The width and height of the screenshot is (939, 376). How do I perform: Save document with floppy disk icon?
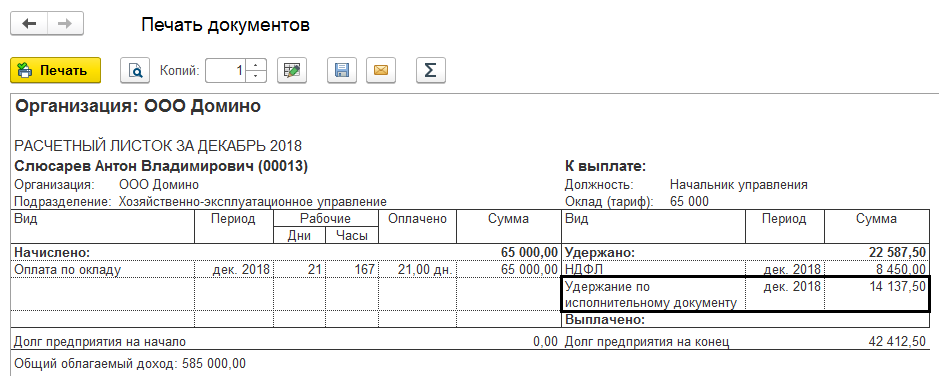[x=342, y=71]
